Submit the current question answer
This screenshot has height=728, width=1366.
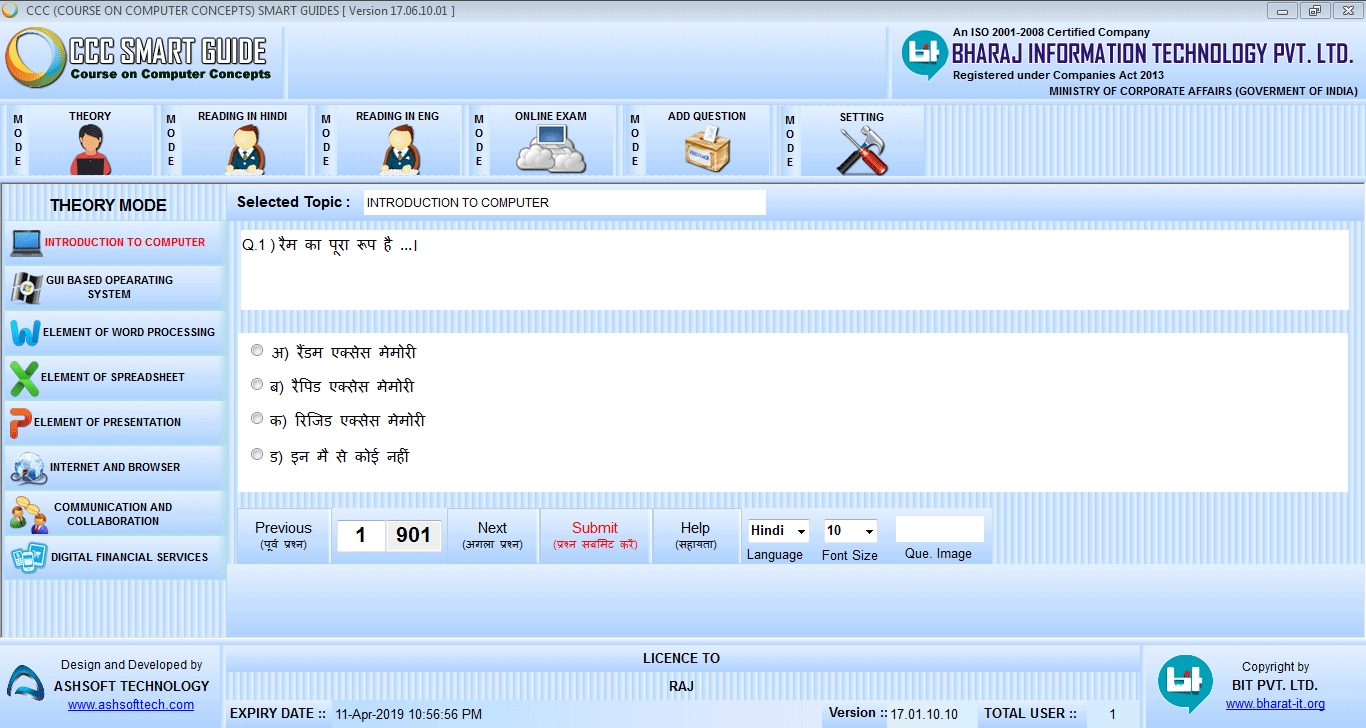coord(595,535)
